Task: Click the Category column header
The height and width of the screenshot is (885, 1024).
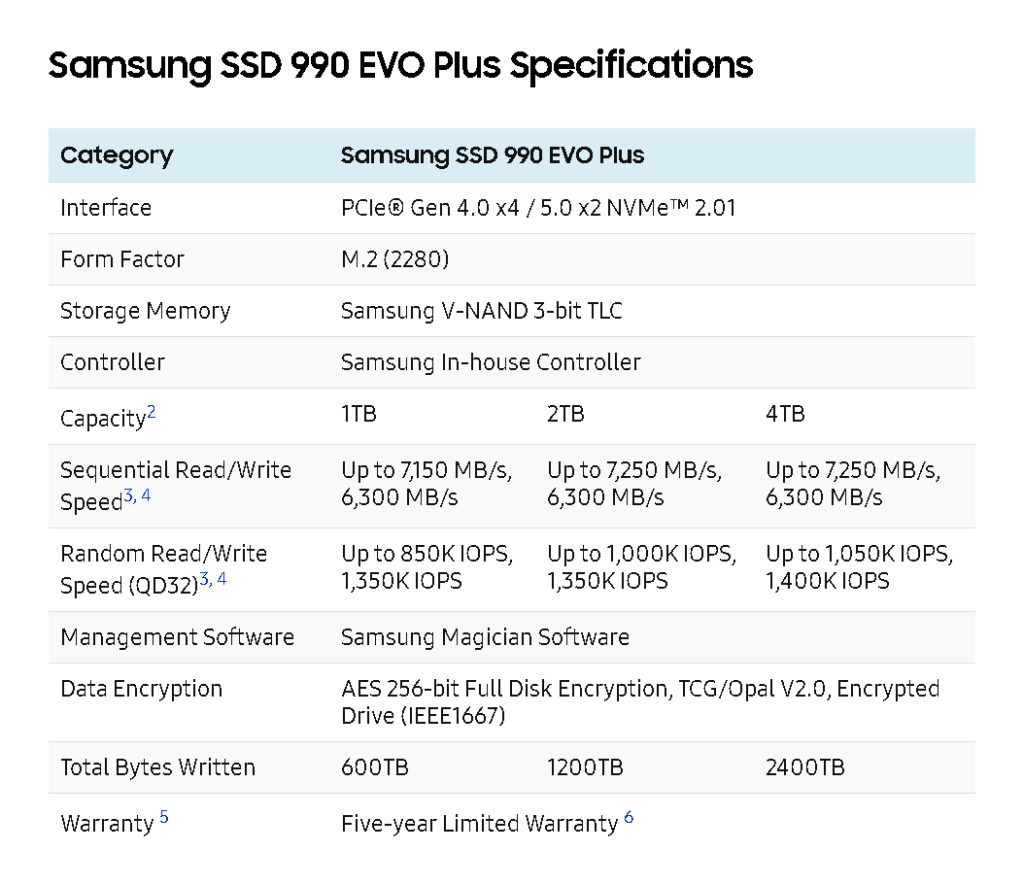Action: (x=116, y=155)
